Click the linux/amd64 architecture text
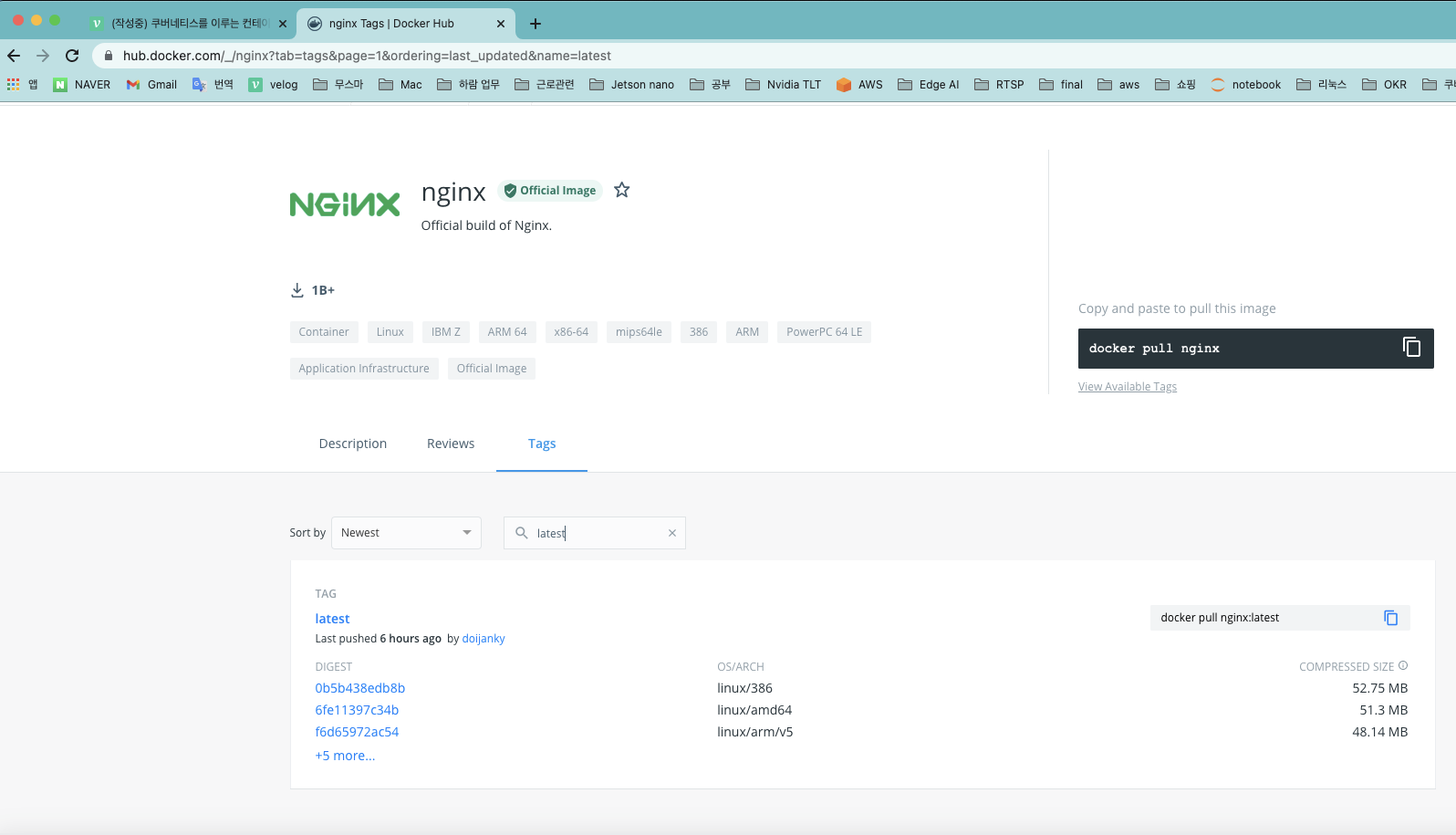The image size is (1456, 835). coord(754,710)
